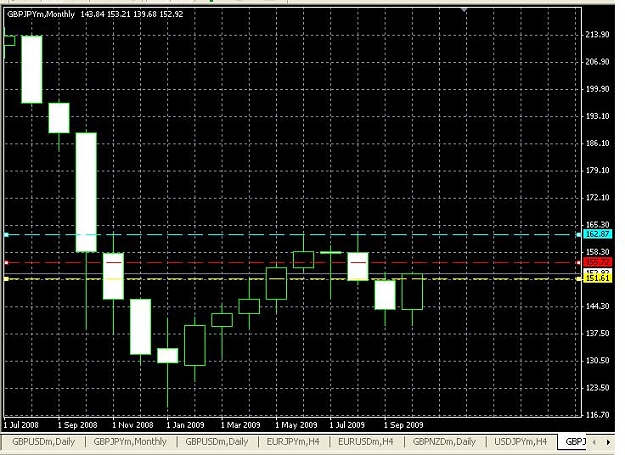625x455 pixels.
Task: Open the GBPUSDm,Daily tab beside EURJPYm,H4
Action: [217, 441]
